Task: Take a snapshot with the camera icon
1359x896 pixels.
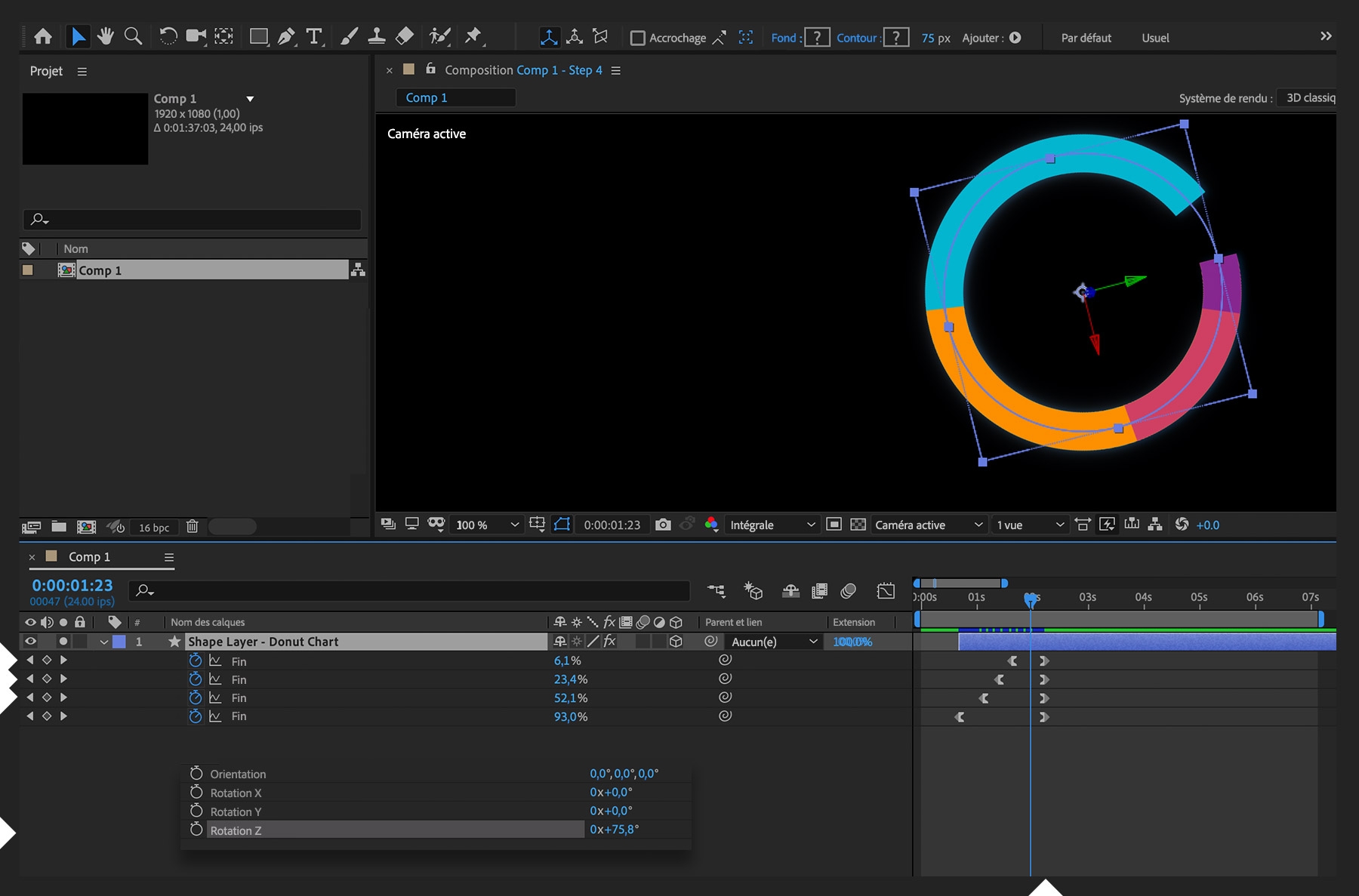Action: coord(663,525)
